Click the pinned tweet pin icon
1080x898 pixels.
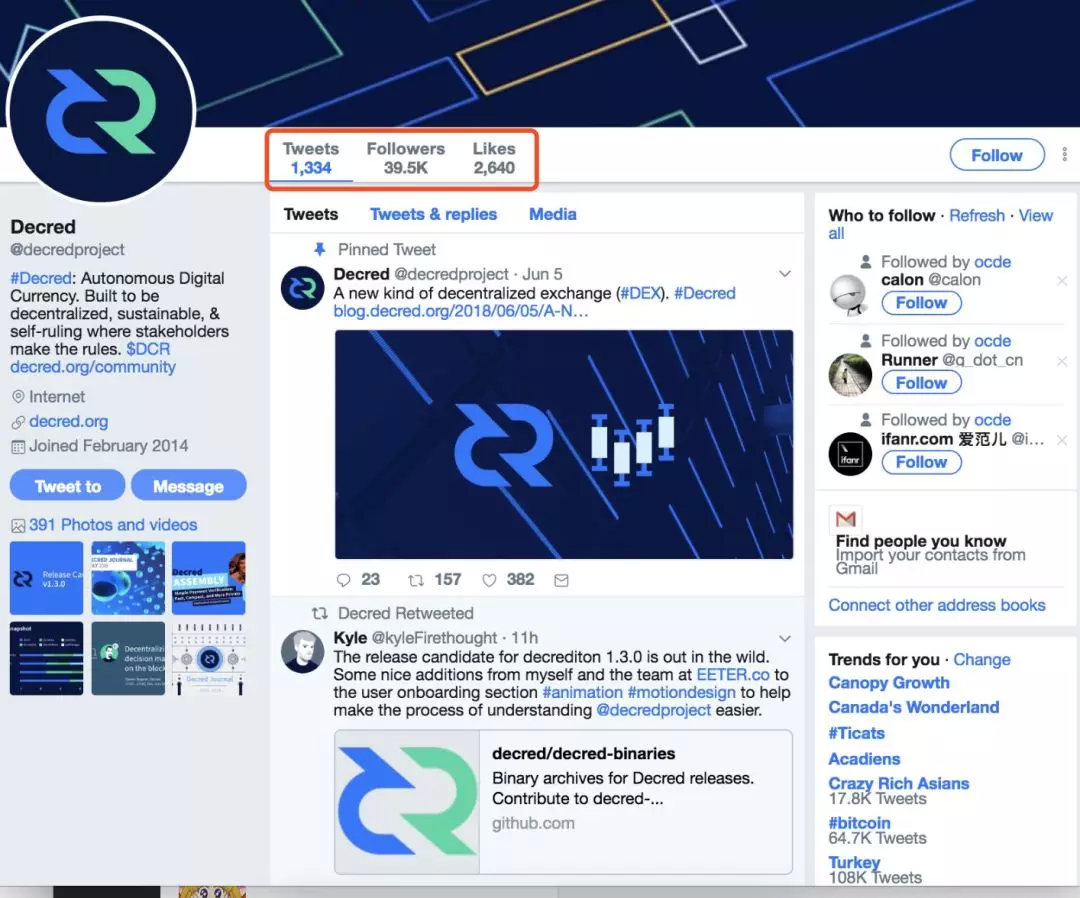[320, 249]
